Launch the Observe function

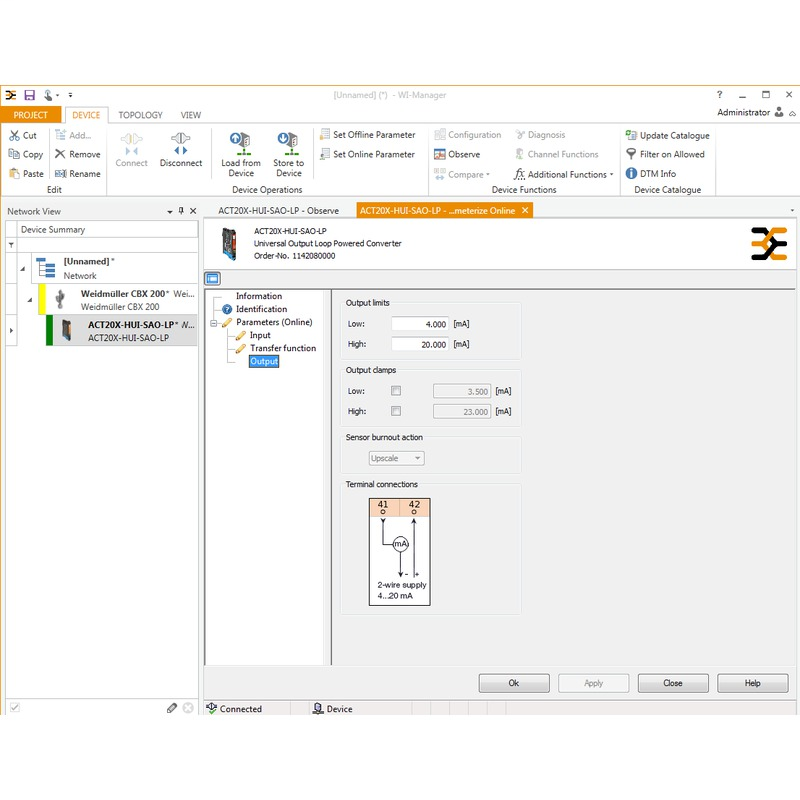coord(457,154)
